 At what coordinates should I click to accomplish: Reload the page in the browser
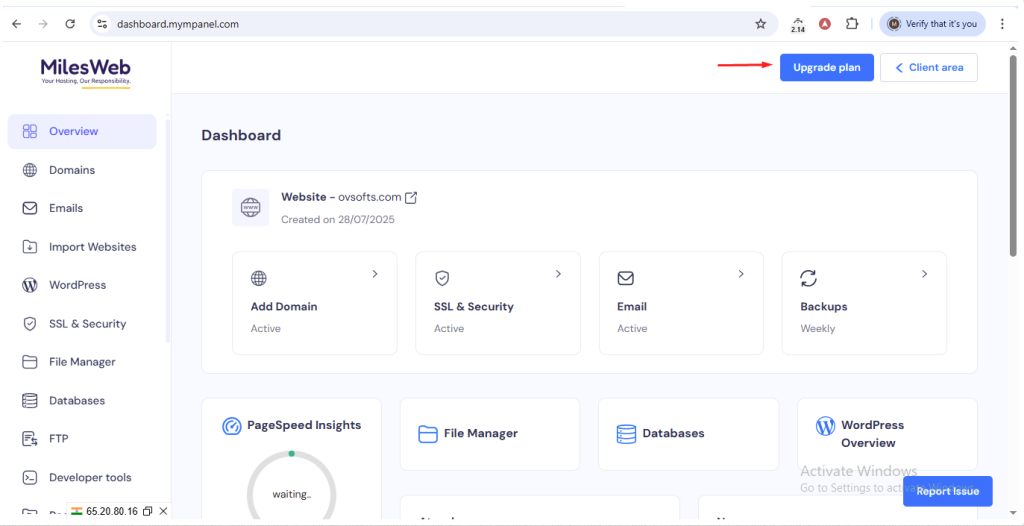(71, 24)
